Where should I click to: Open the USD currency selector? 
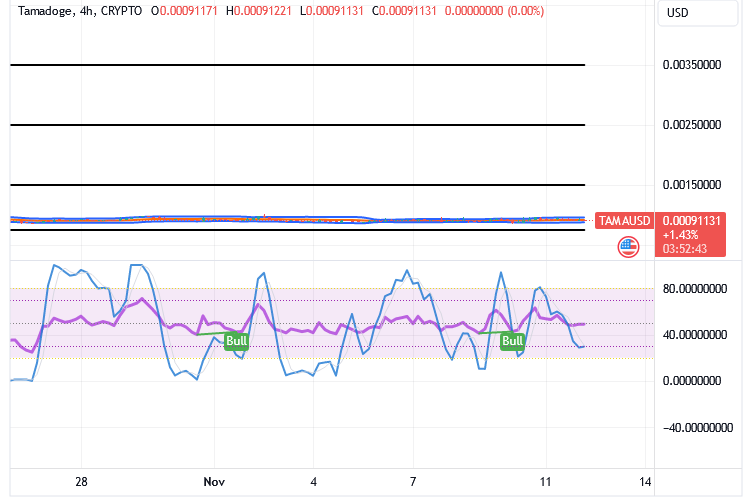coord(697,13)
